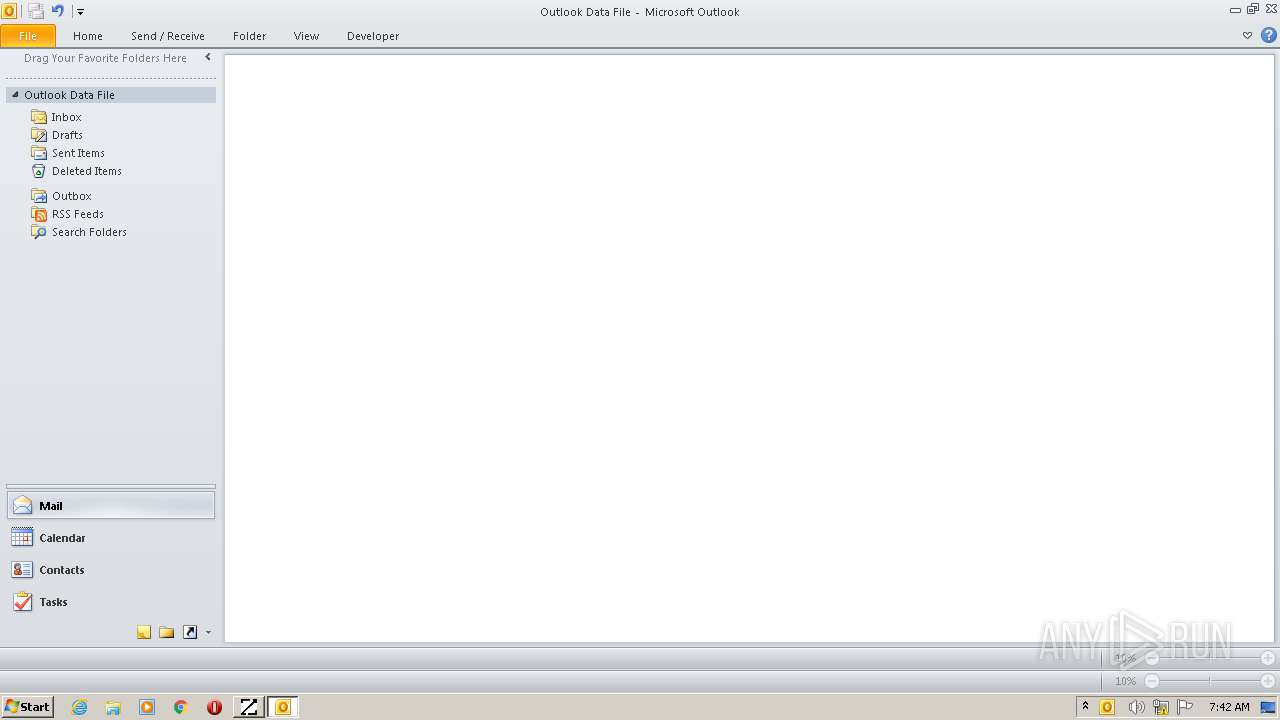The width and height of the screenshot is (1280, 720).
Task: Select Search Folders in the tree
Action: click(x=89, y=232)
